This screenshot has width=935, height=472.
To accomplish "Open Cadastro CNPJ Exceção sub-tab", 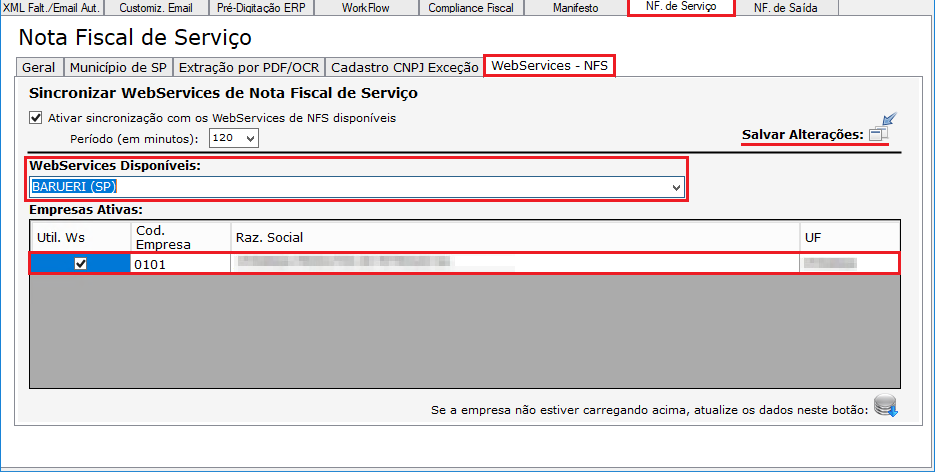I will (404, 68).
